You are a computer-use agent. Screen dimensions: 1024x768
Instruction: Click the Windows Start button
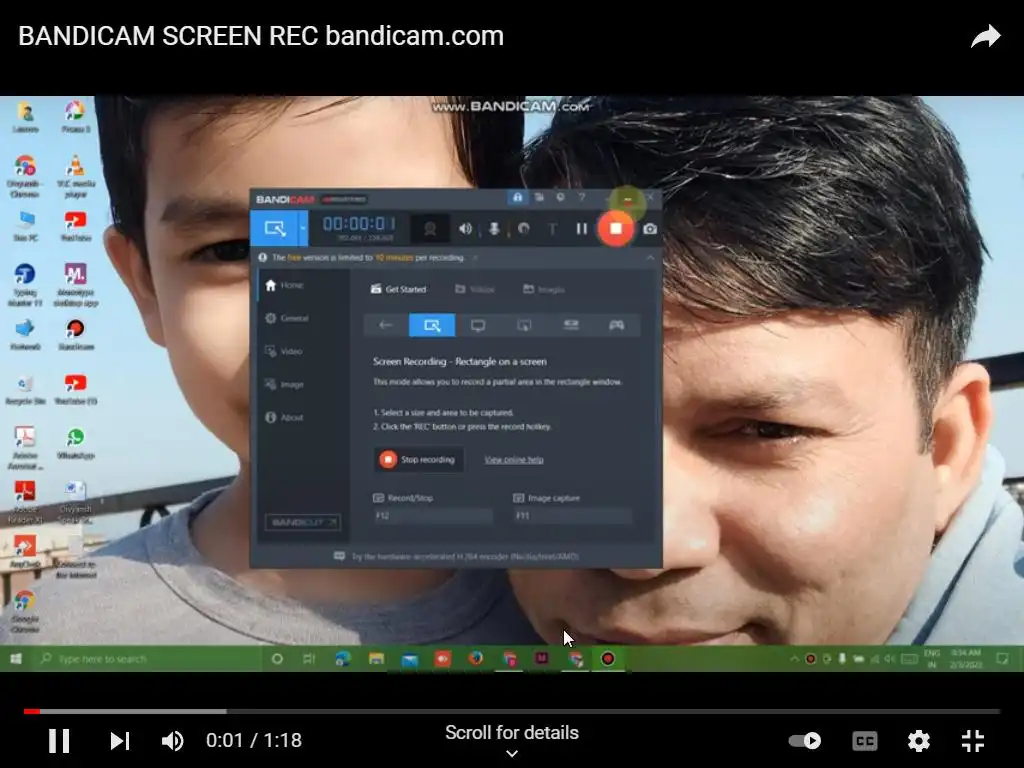16,659
